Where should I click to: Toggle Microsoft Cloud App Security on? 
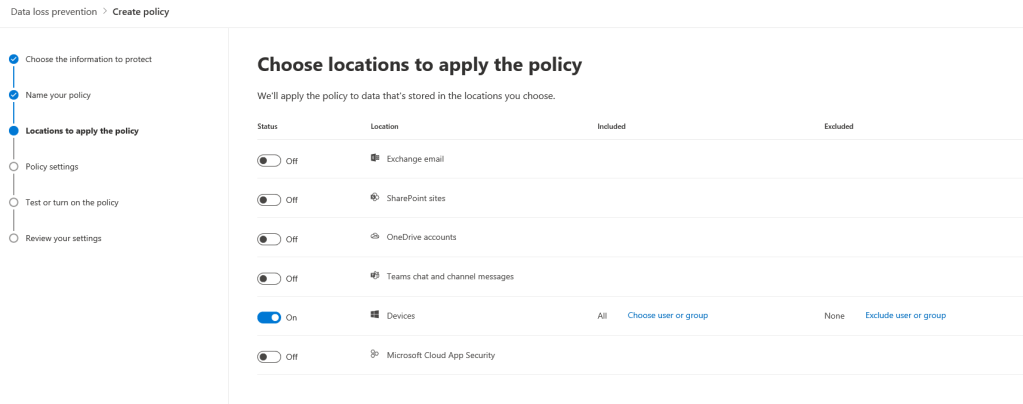point(269,356)
